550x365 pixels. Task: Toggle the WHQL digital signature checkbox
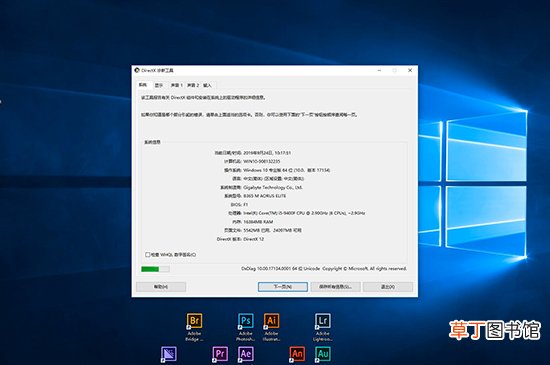[x=148, y=255]
